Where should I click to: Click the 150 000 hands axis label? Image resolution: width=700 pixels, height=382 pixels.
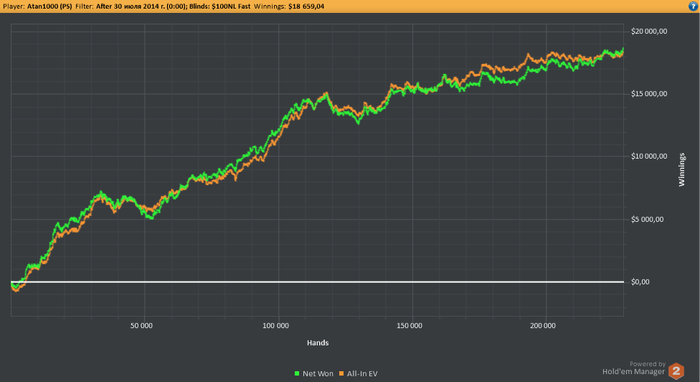tap(409, 326)
